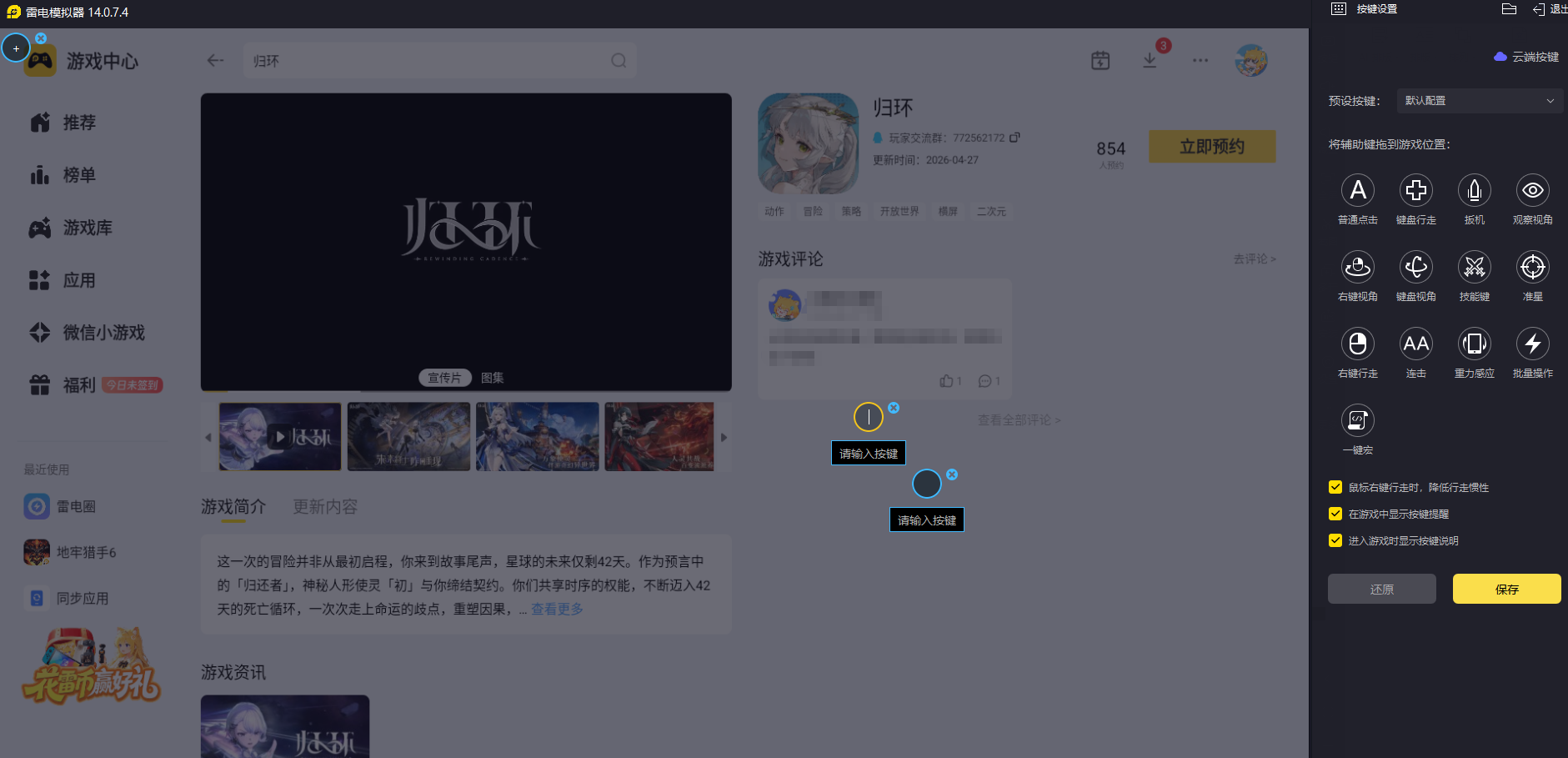The image size is (1568, 758).
Task: Open 微信小游戏 in the sidebar
Action: tap(87, 333)
